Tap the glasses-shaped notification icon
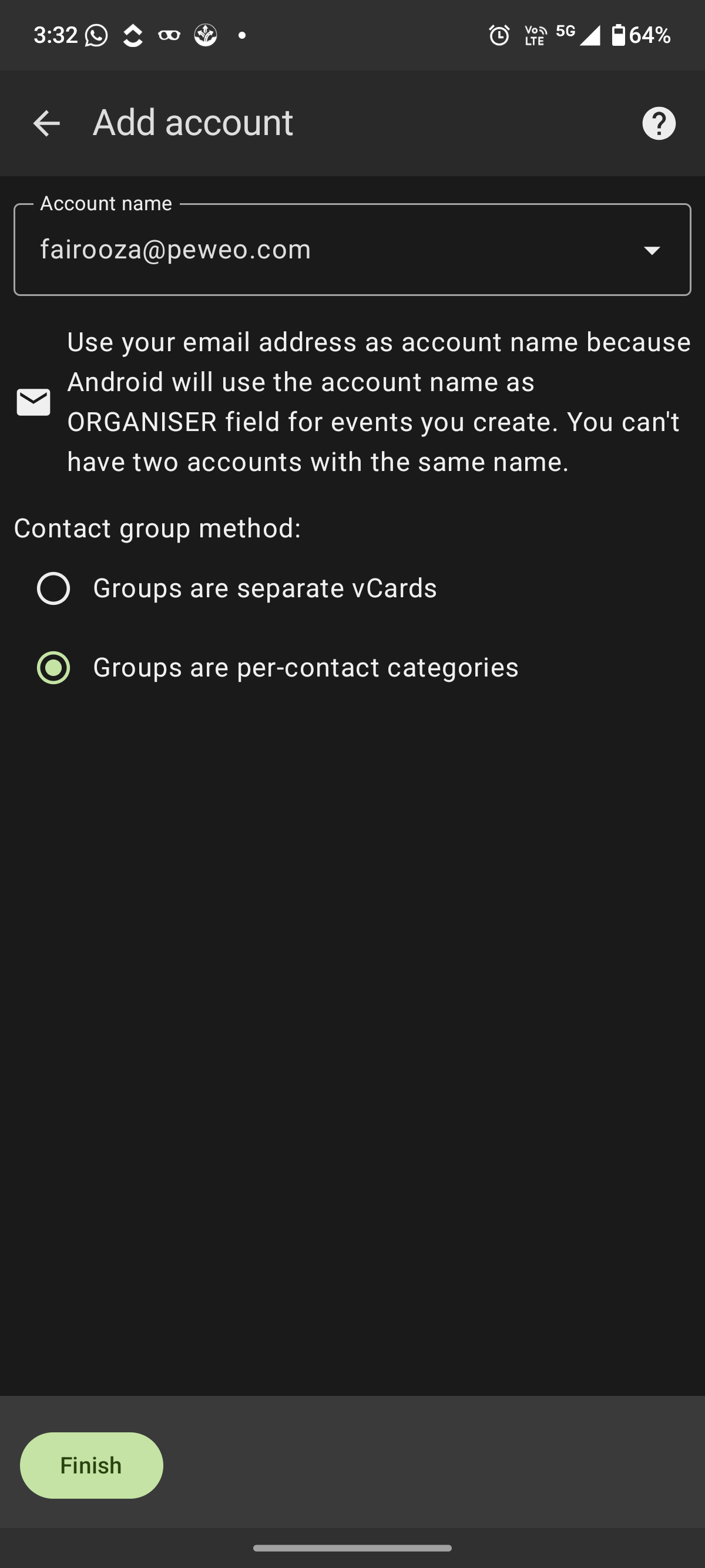 click(168, 35)
